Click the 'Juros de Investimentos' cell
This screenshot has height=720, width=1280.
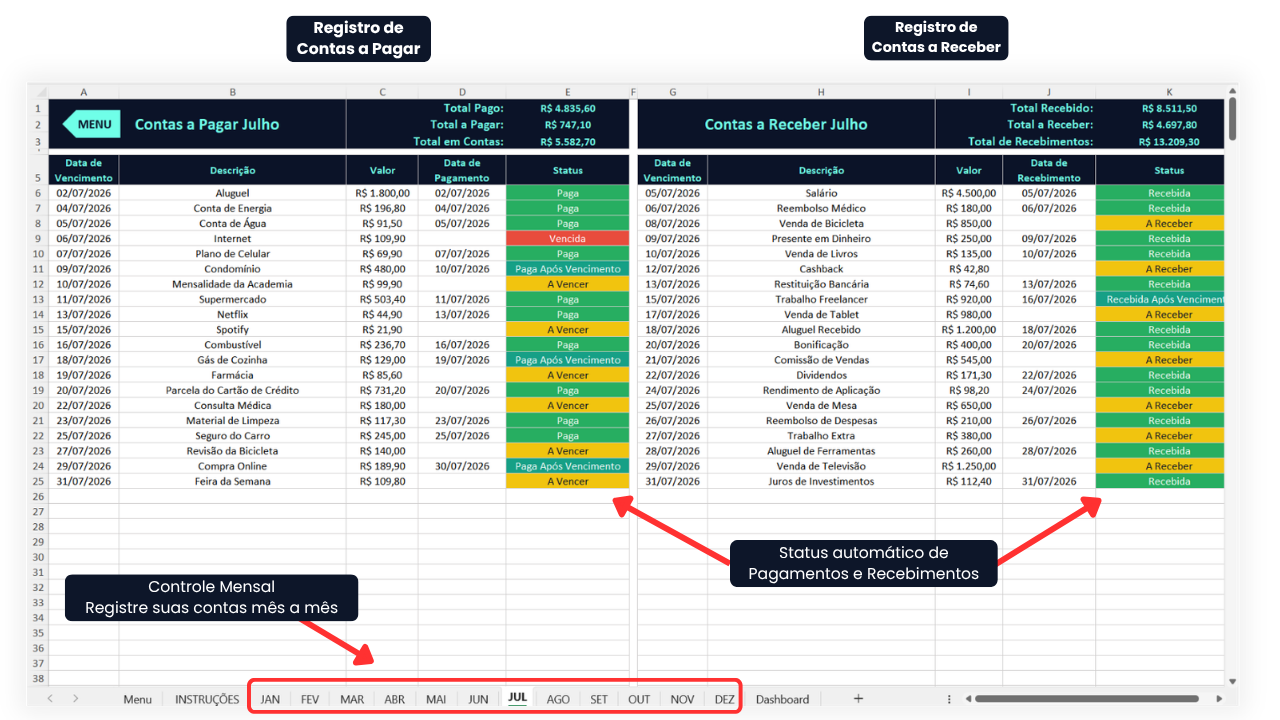821,481
